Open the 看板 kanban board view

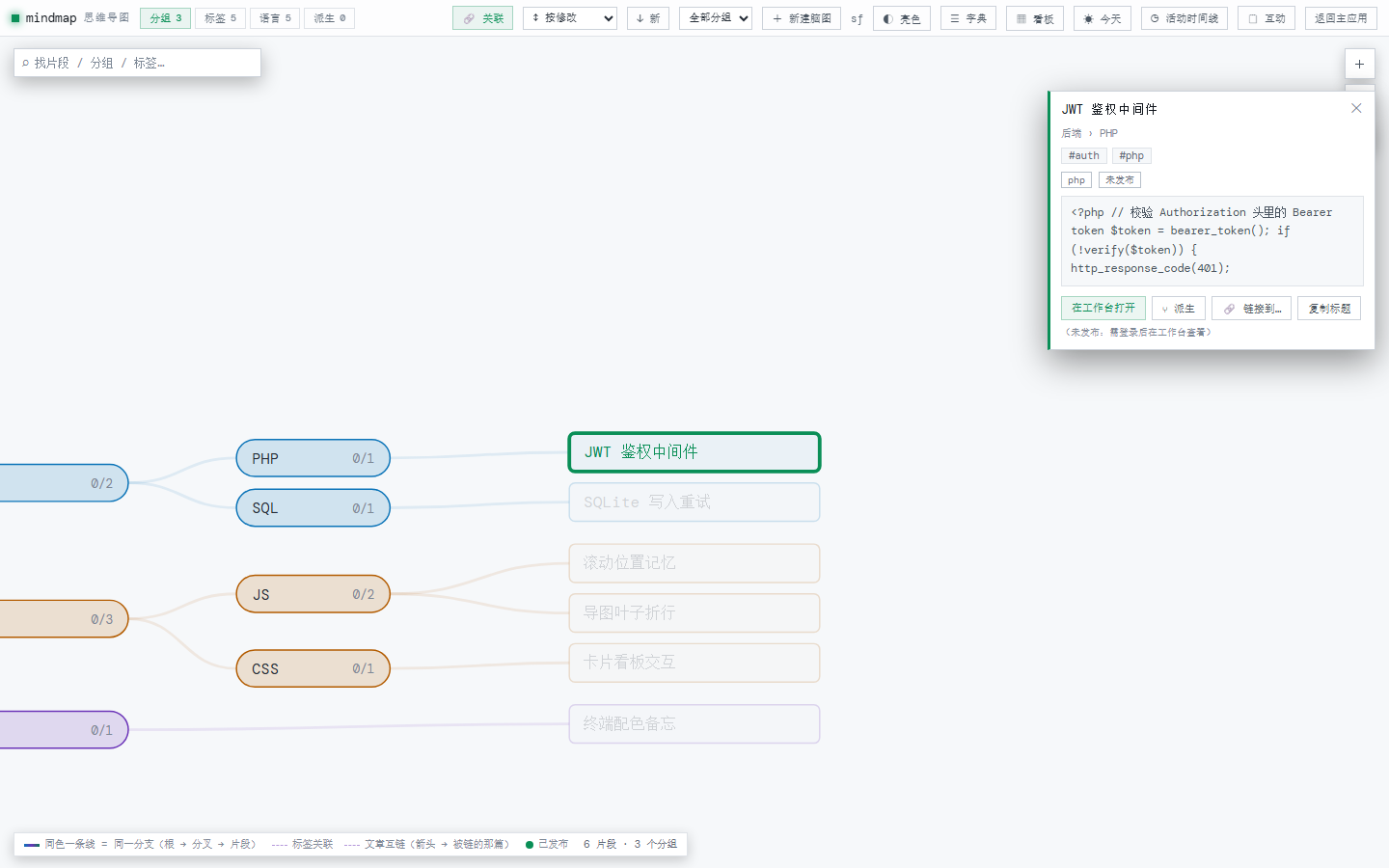tap(1035, 18)
